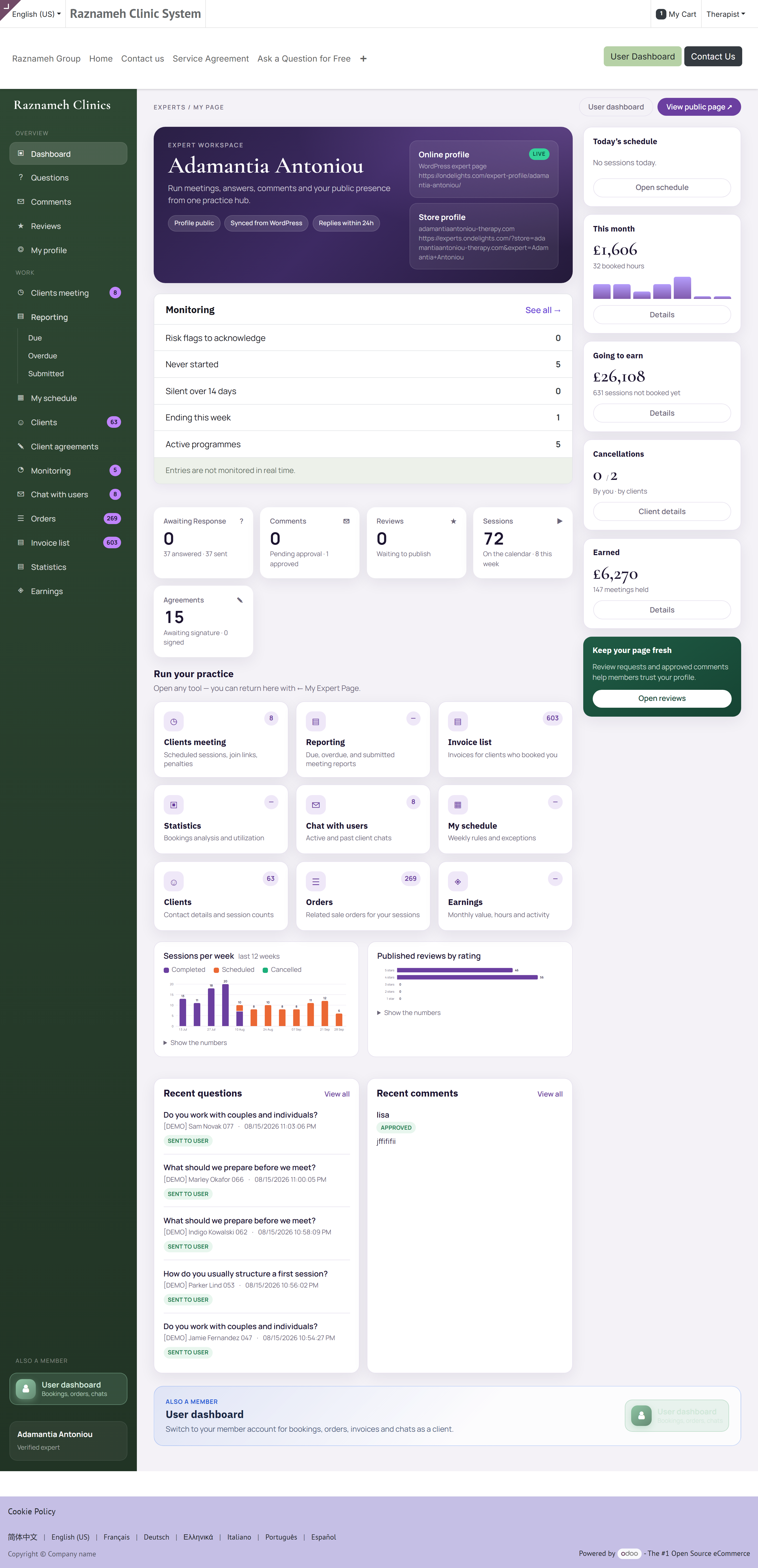The width and height of the screenshot is (758, 1568).
Task: Click View all for Recent questions
Action: click(x=337, y=1094)
